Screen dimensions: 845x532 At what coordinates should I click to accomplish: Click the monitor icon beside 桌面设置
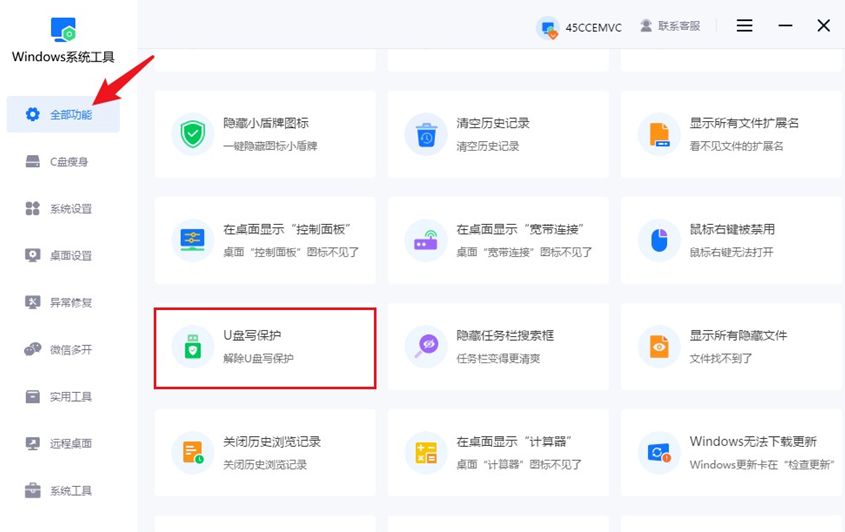(x=33, y=255)
